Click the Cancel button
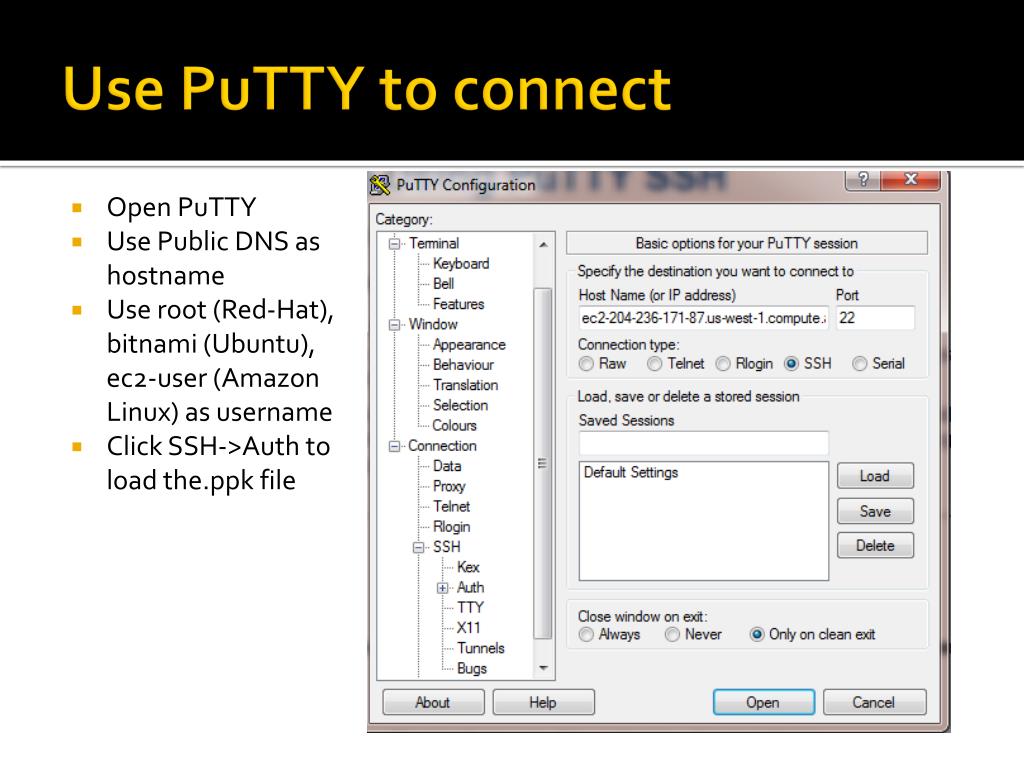The height and width of the screenshot is (768, 1024). pyautogui.click(x=874, y=703)
